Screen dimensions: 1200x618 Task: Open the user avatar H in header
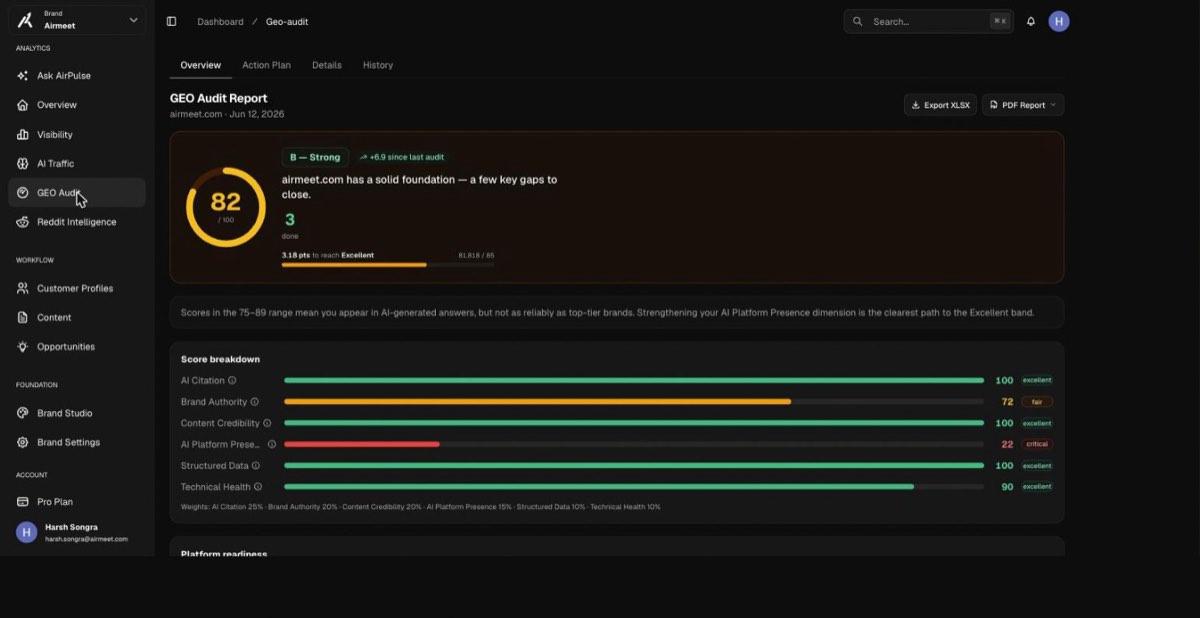pos(1059,21)
